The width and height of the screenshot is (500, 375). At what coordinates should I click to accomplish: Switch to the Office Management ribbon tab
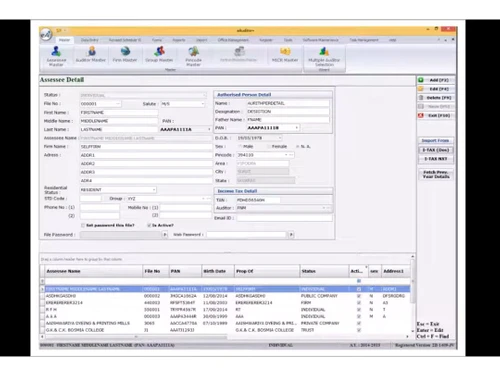tap(233, 40)
